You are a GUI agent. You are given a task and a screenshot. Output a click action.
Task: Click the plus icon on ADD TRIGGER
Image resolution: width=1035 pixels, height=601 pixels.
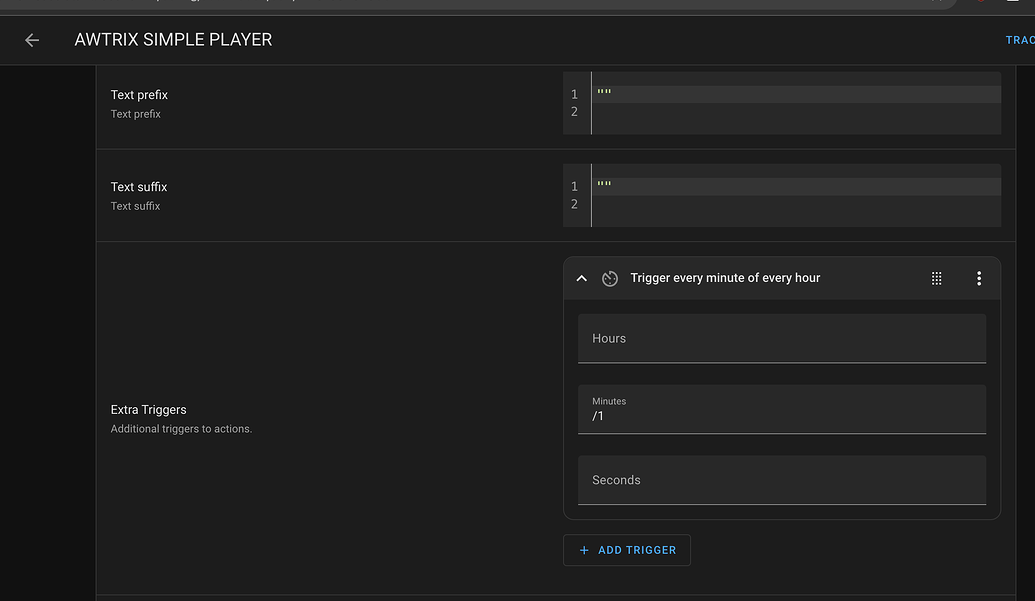(x=584, y=550)
